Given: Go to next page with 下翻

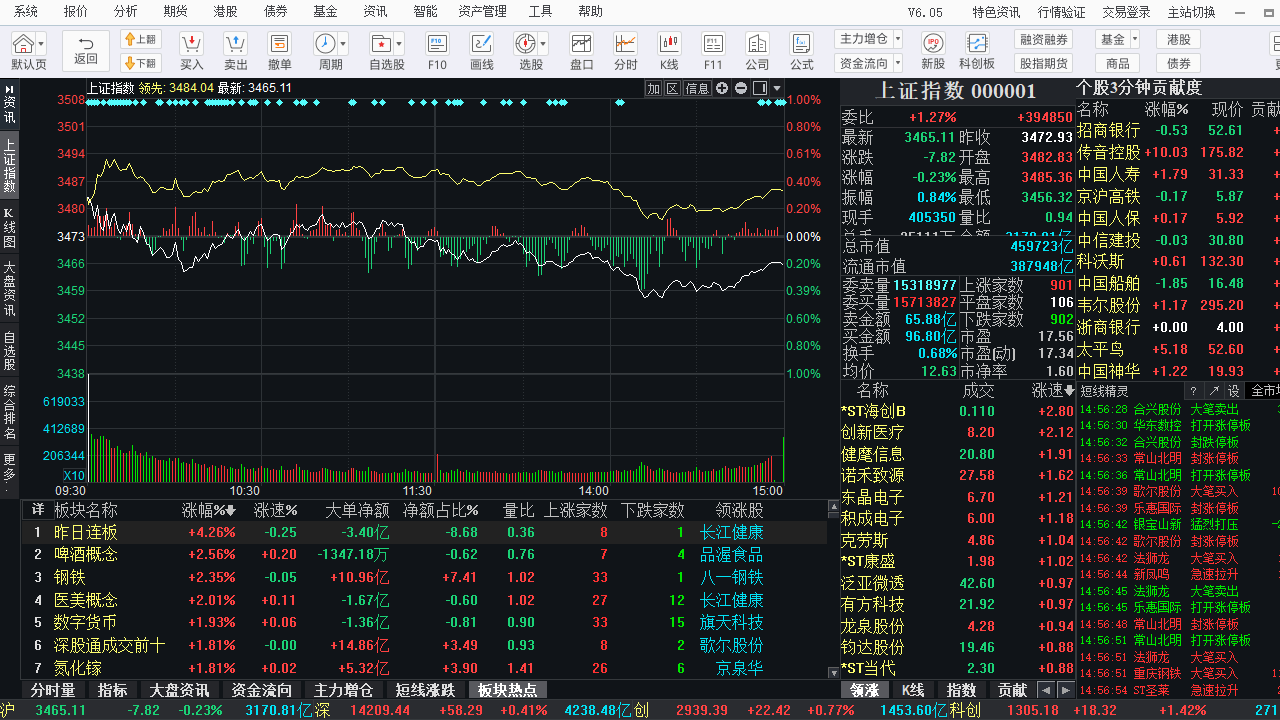Looking at the screenshot, I should click(141, 63).
